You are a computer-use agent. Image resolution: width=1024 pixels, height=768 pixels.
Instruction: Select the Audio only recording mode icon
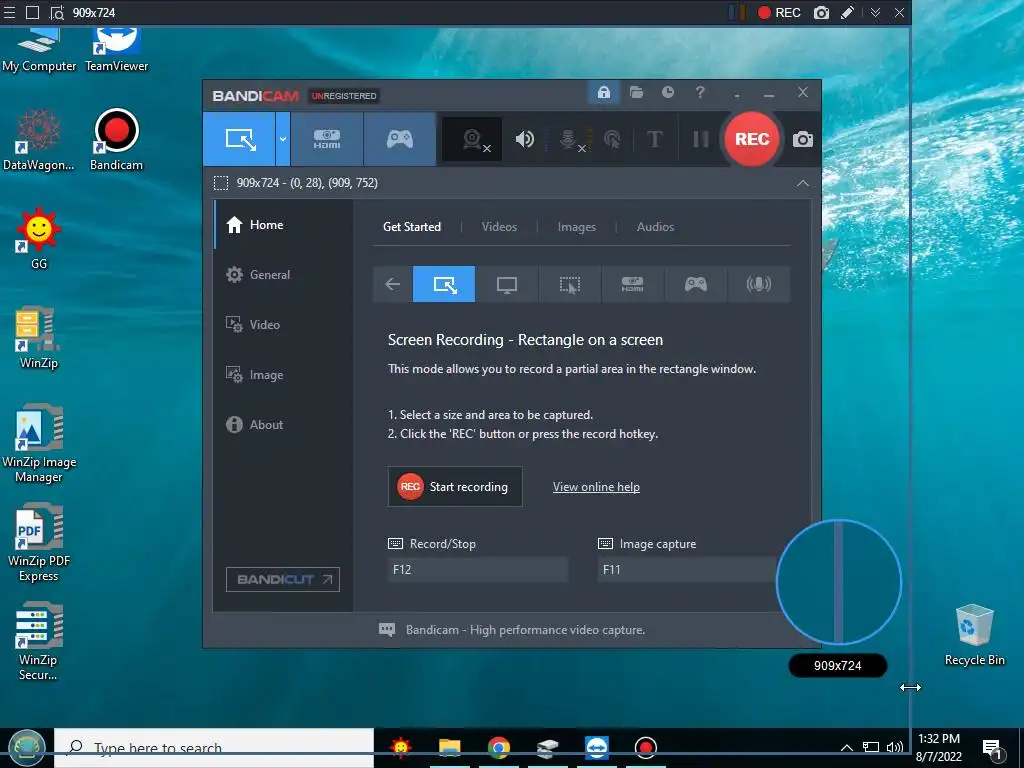[758, 284]
